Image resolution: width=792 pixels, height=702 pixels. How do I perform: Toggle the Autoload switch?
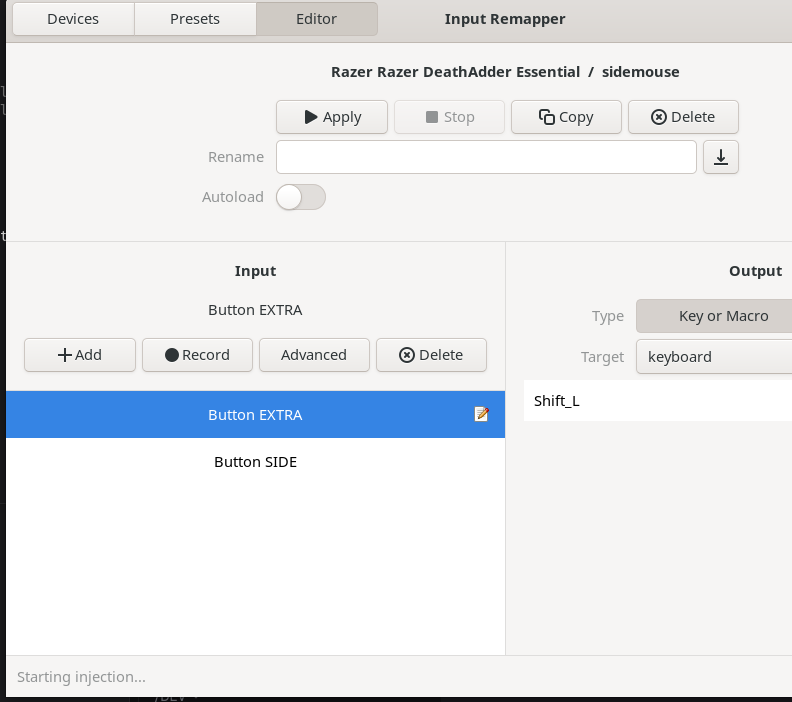click(x=301, y=197)
